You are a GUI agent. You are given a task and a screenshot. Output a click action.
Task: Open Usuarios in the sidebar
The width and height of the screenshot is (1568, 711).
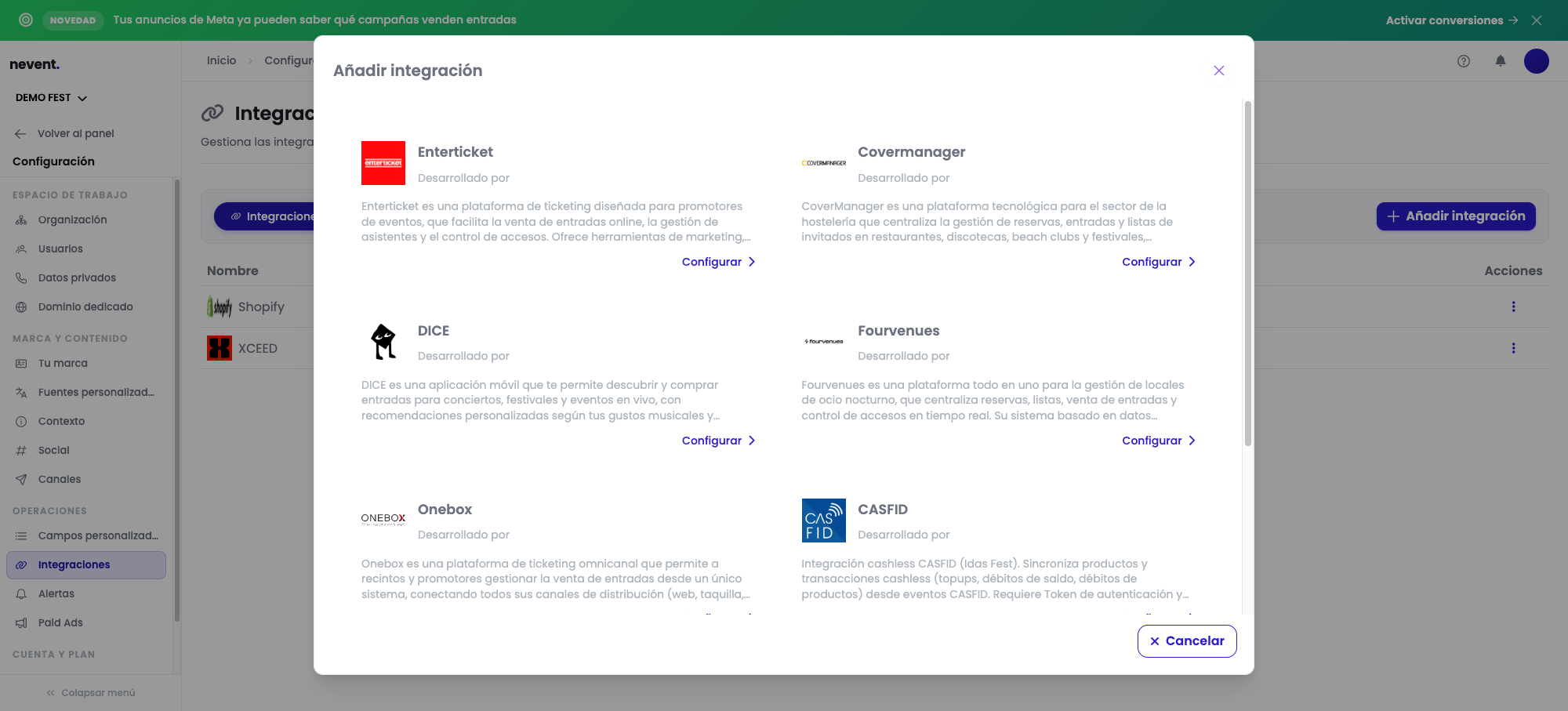[86, 249]
